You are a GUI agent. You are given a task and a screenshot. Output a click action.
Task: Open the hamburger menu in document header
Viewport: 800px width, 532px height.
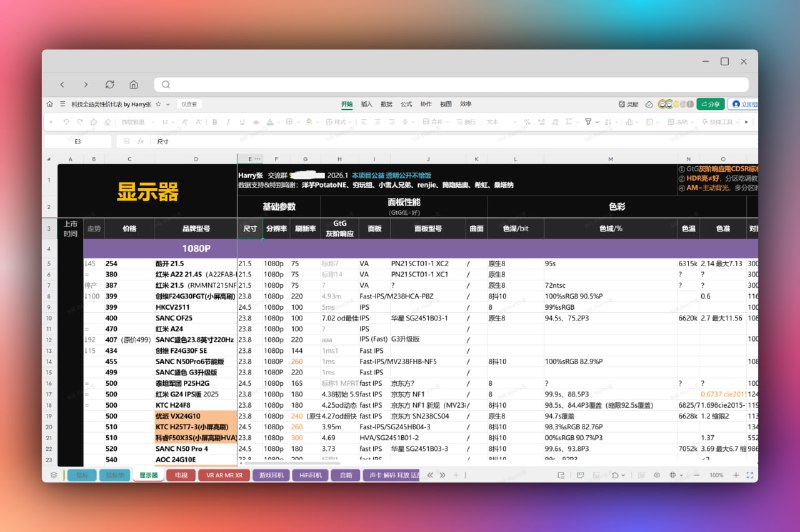point(62,104)
